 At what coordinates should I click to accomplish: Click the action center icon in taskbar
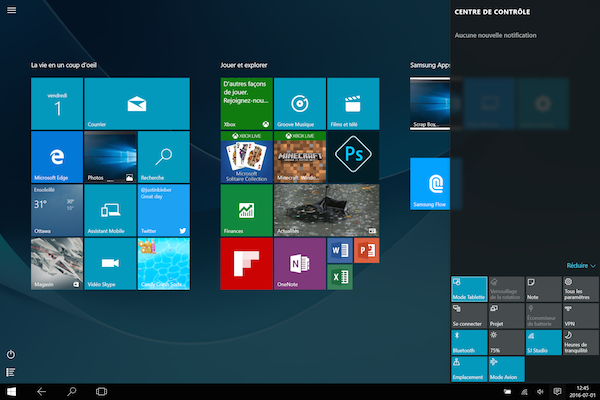click(x=558, y=392)
